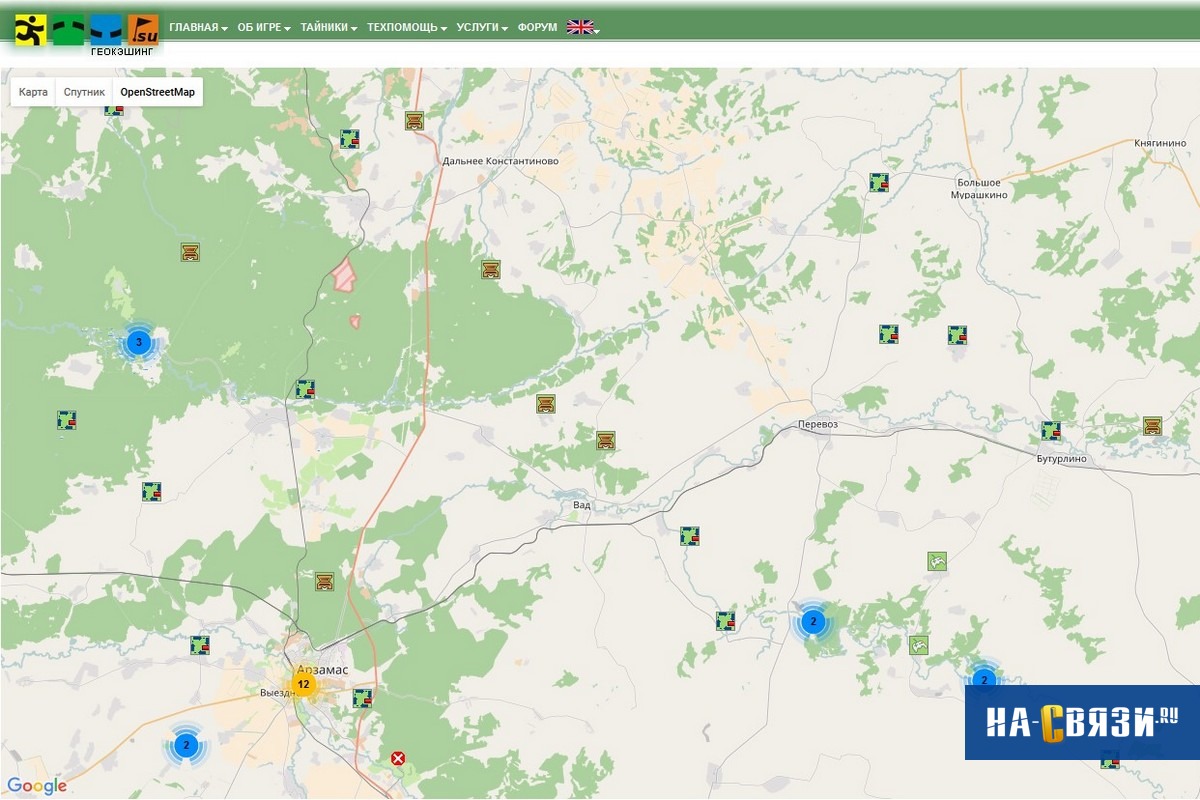
Task: Open the UK flag language dropdown
Action: [582, 28]
